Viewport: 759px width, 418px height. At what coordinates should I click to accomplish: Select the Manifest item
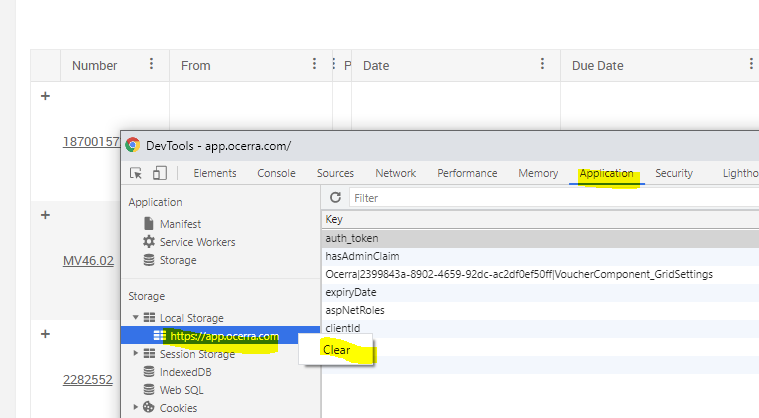[180, 224]
